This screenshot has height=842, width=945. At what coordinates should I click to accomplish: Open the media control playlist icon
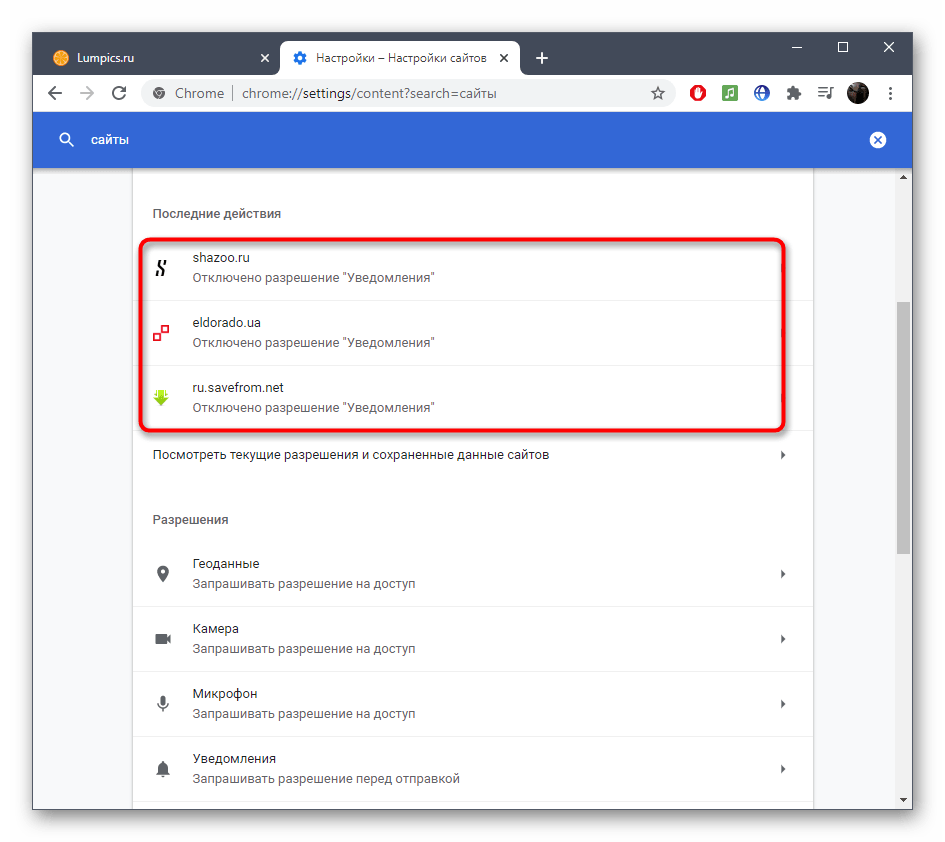[x=825, y=93]
